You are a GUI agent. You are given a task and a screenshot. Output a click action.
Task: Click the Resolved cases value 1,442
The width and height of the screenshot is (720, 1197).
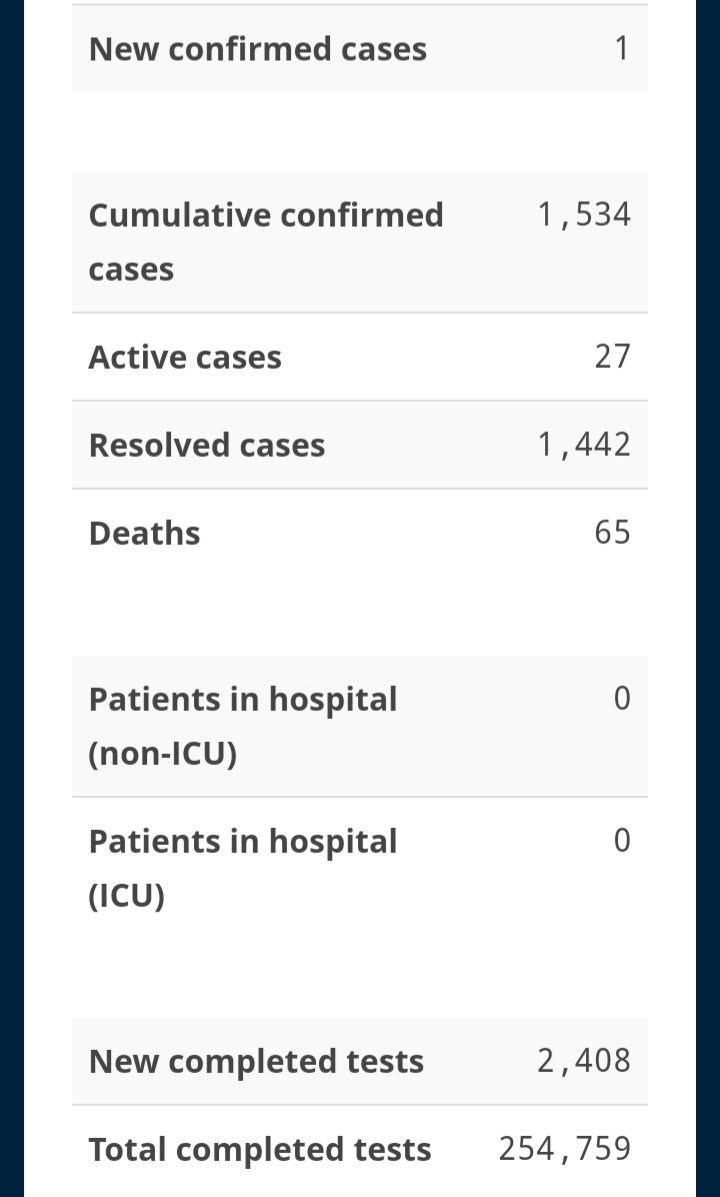point(584,444)
